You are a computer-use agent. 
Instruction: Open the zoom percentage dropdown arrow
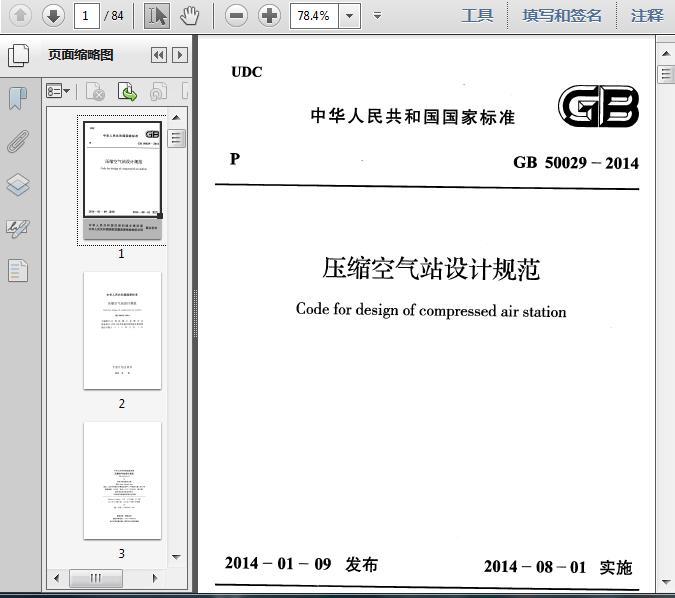pyautogui.click(x=350, y=16)
